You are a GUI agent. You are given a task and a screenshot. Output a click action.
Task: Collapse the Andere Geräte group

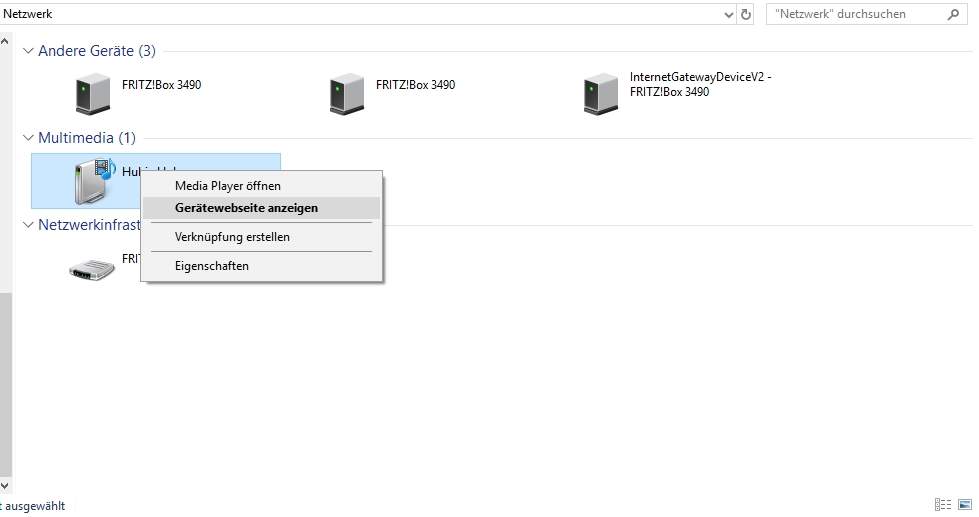pyautogui.click(x=27, y=51)
